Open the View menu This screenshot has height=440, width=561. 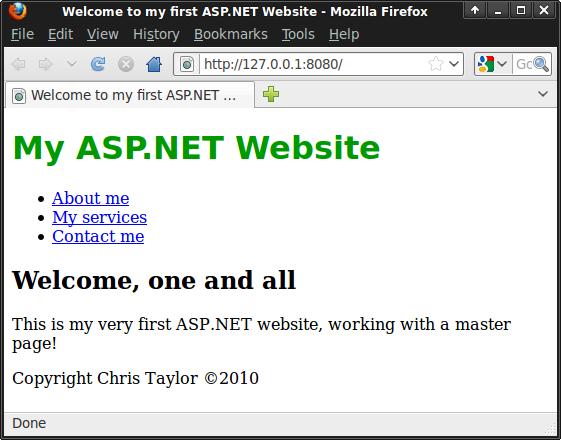click(x=102, y=34)
